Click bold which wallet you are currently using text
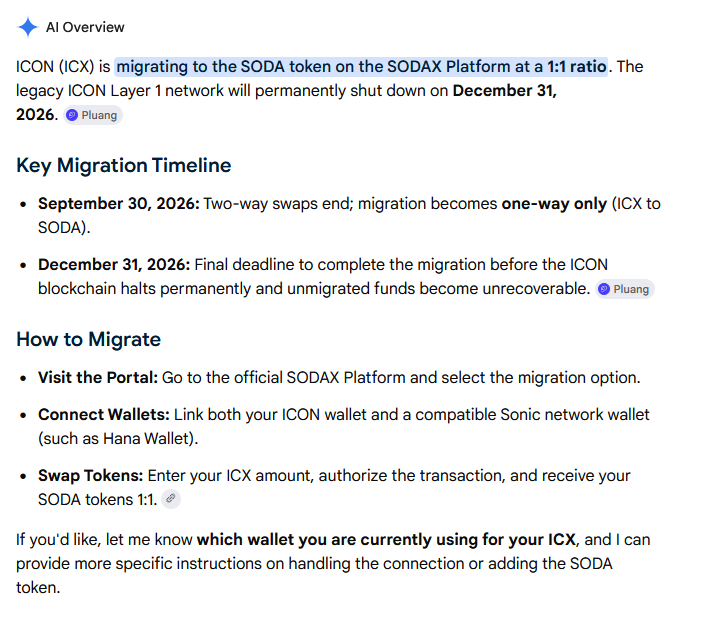The image size is (725, 624). click(386, 539)
